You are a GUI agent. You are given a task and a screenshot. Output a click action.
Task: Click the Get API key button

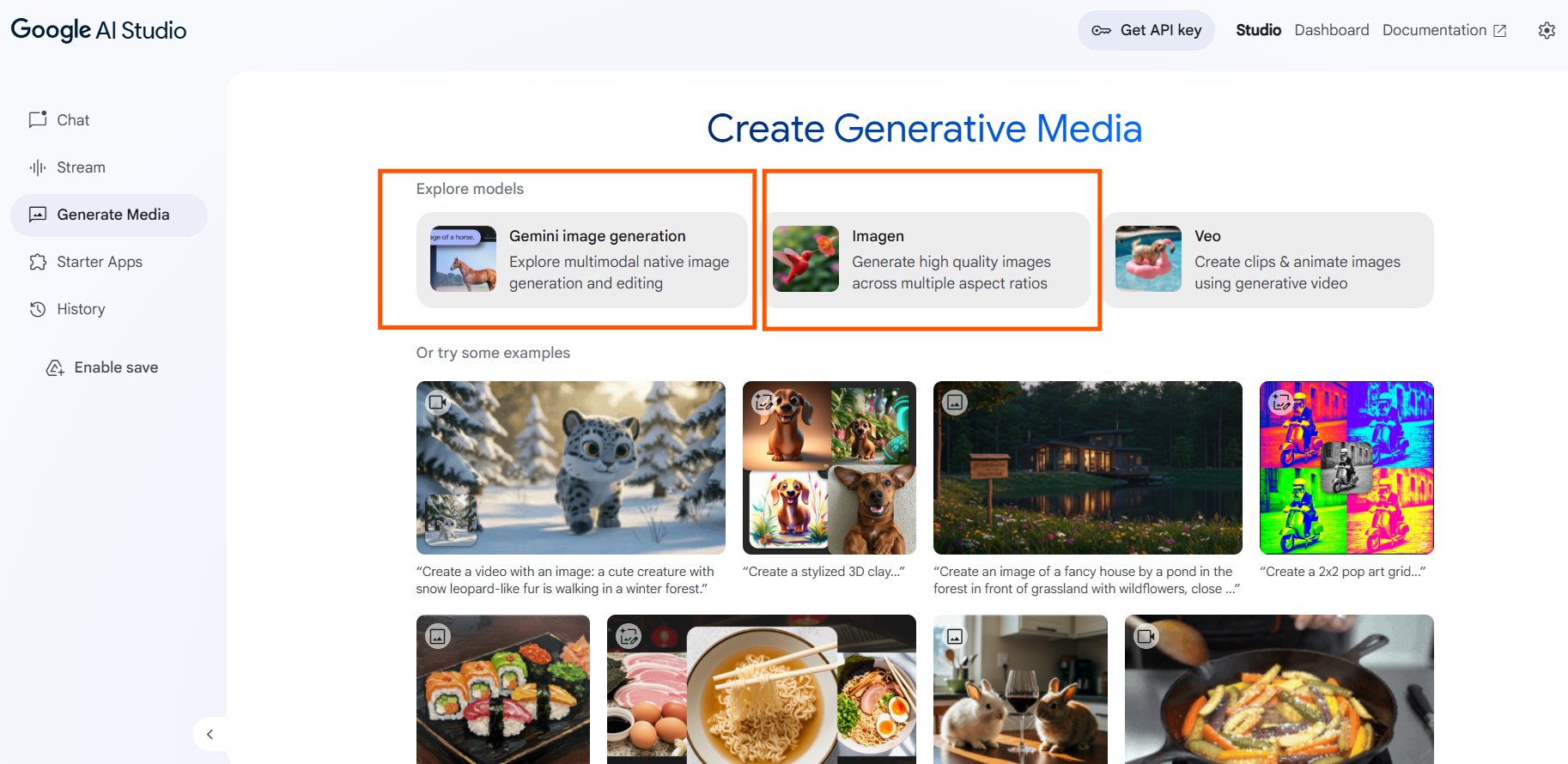pyautogui.click(x=1146, y=30)
